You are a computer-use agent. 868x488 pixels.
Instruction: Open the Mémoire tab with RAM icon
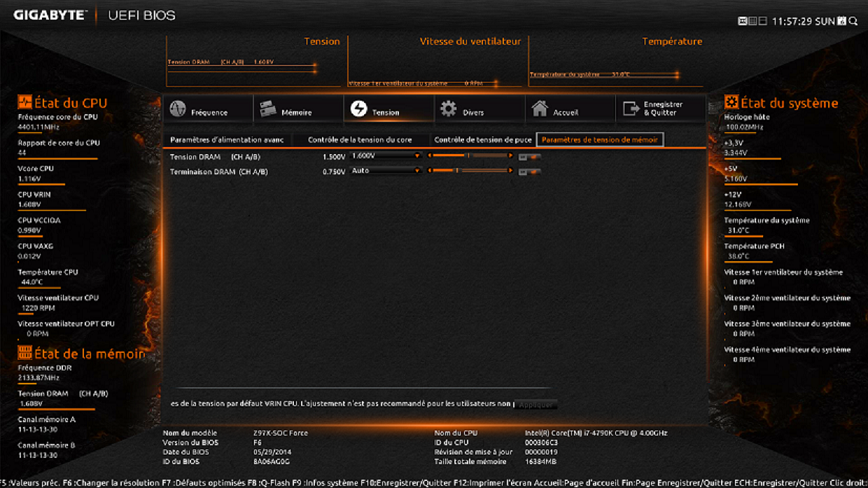pos(298,108)
